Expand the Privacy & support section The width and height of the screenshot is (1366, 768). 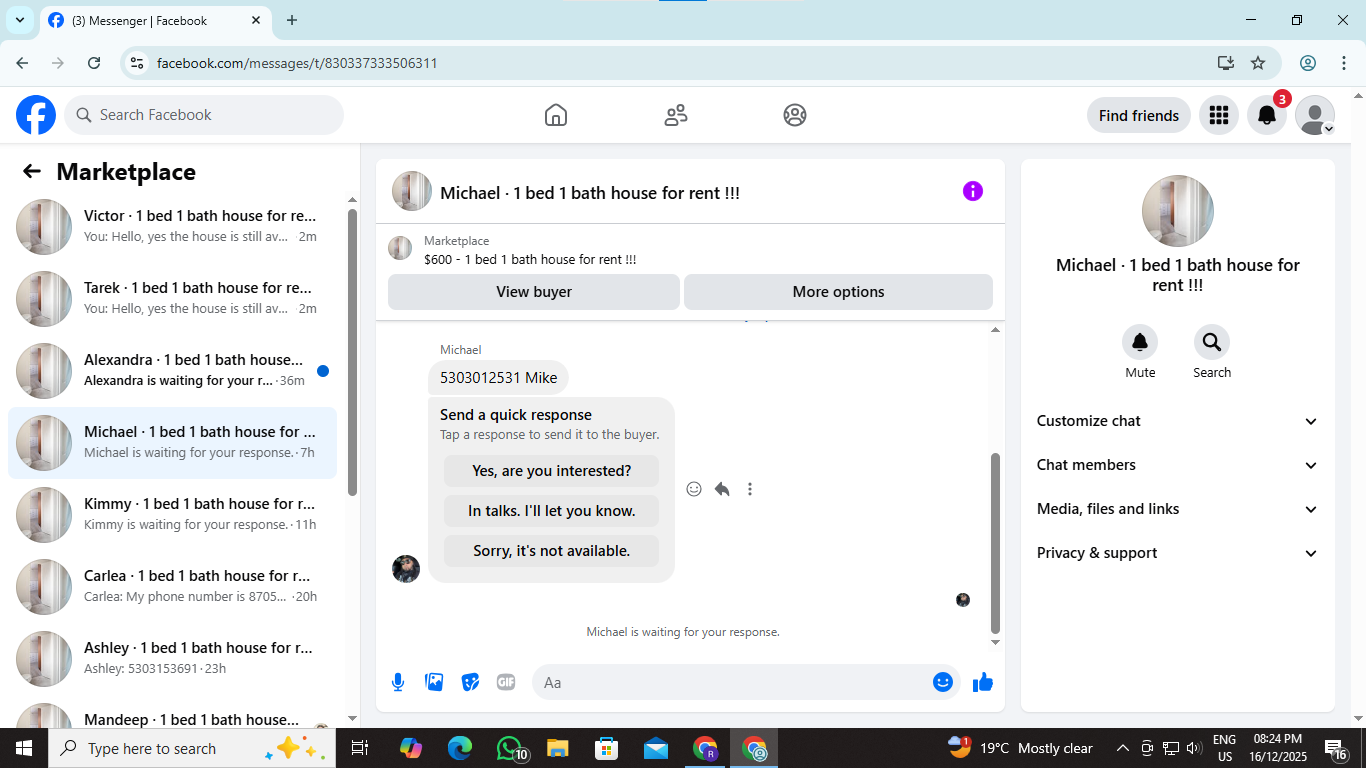(1178, 553)
